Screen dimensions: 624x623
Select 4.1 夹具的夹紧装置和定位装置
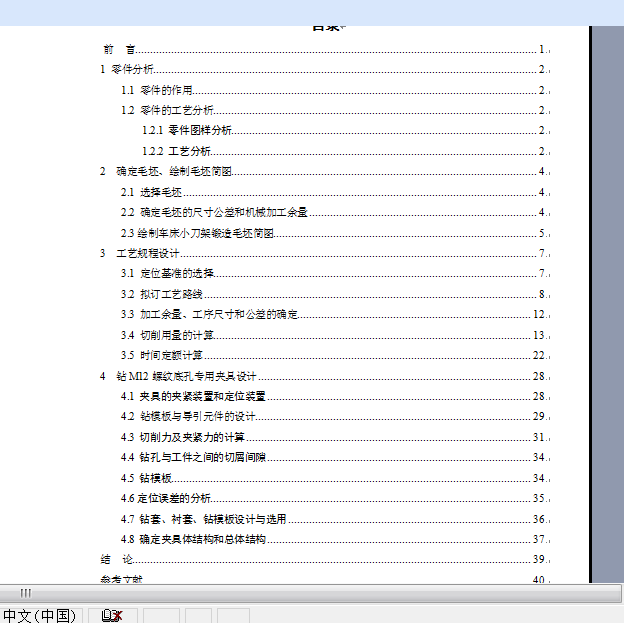(x=335, y=396)
